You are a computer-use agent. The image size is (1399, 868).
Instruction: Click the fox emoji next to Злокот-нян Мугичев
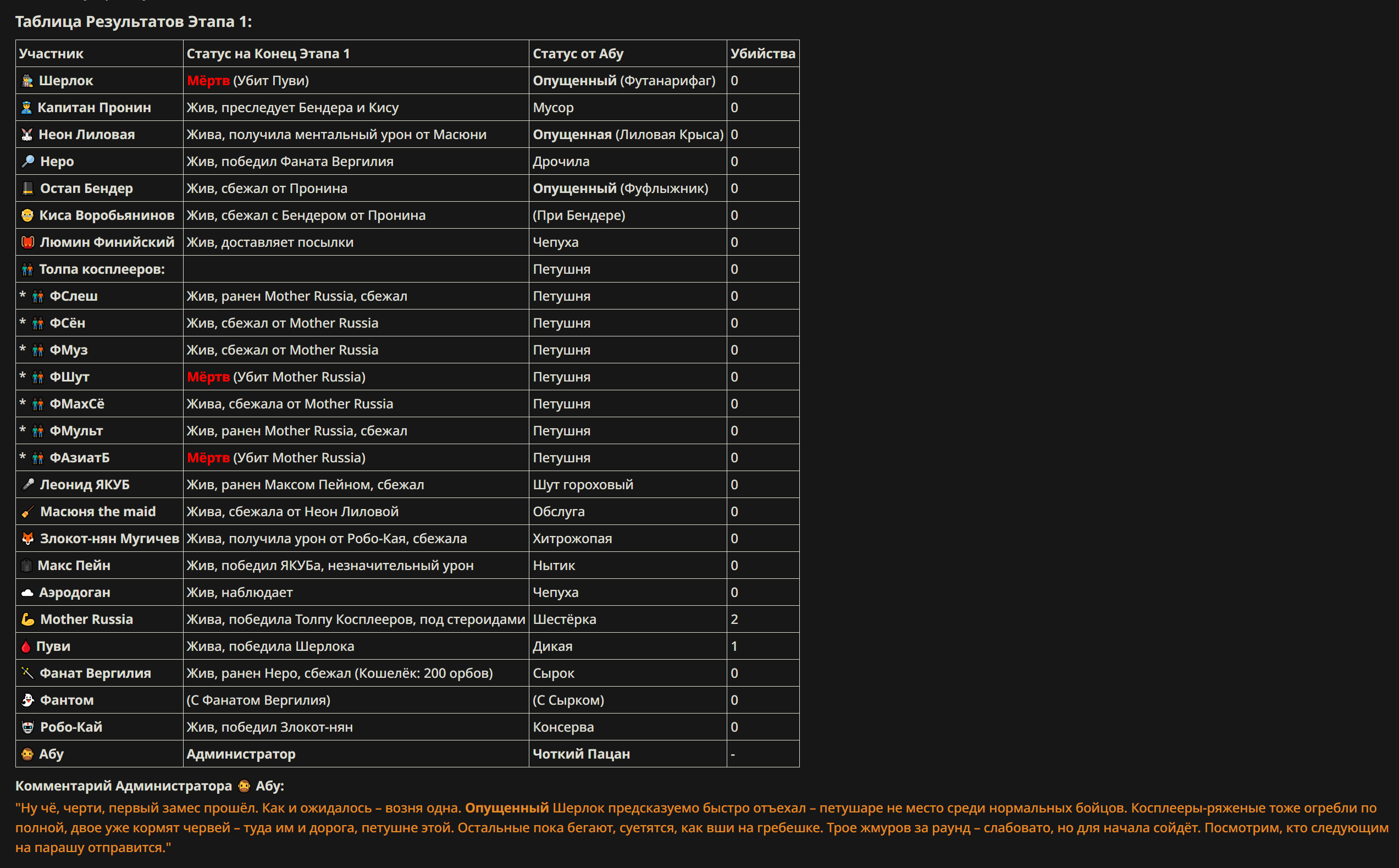point(27,539)
